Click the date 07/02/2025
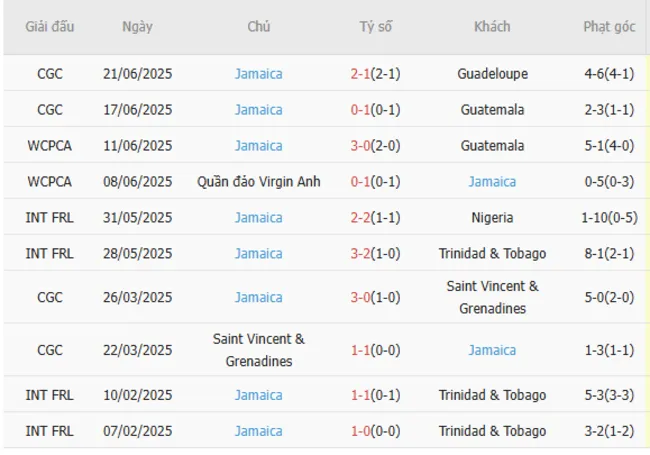Screen dimensions: 650x455 point(138,432)
